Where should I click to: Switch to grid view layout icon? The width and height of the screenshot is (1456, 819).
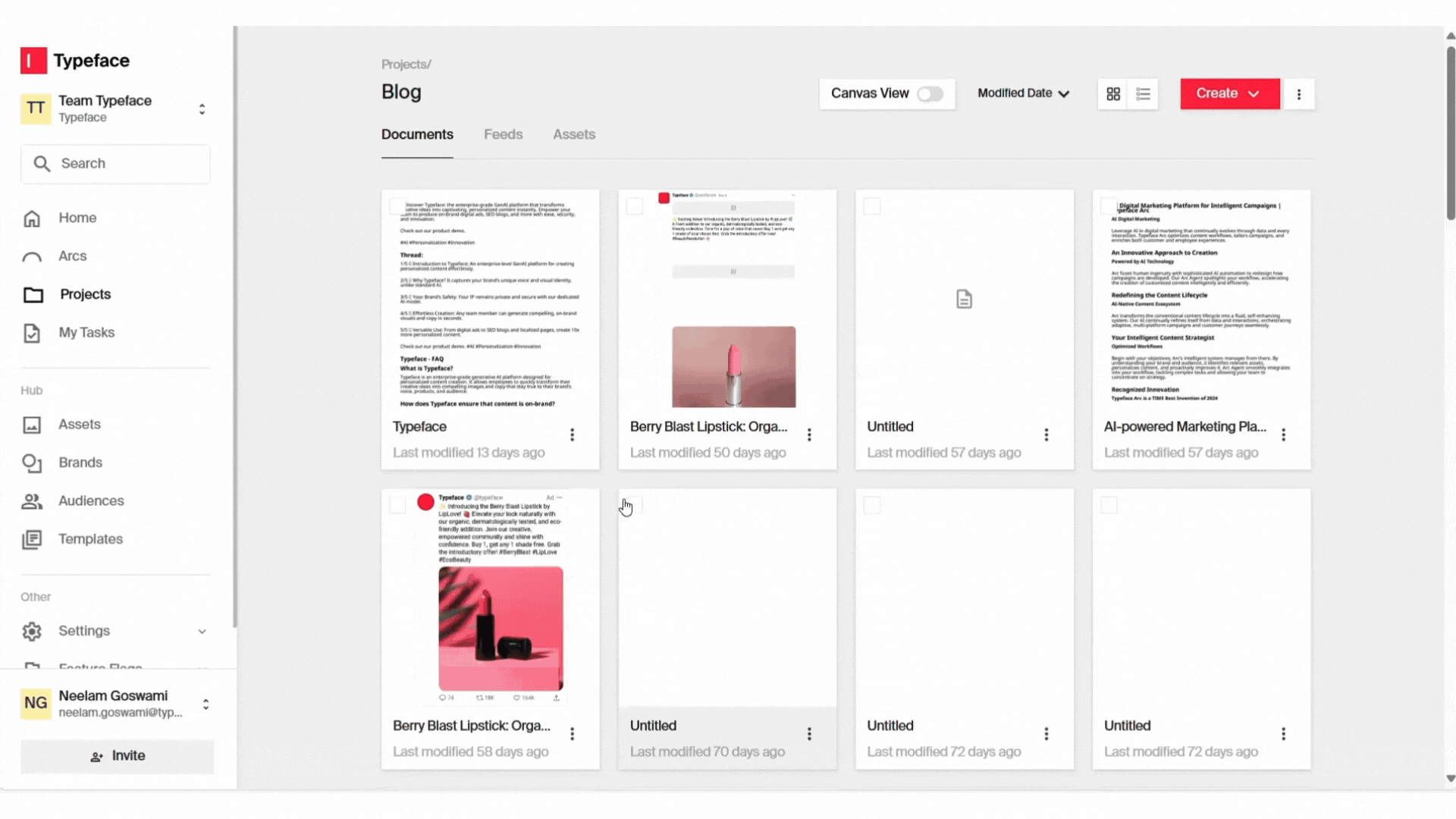(1112, 94)
